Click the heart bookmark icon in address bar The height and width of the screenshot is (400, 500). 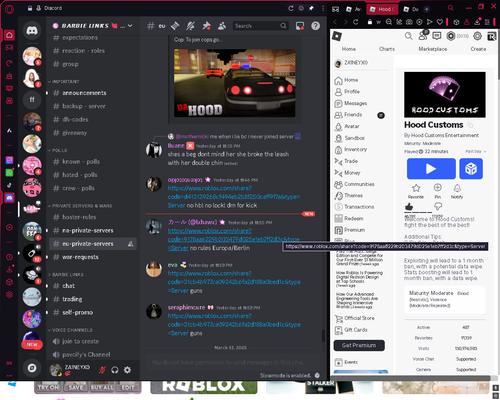[x=440, y=22]
